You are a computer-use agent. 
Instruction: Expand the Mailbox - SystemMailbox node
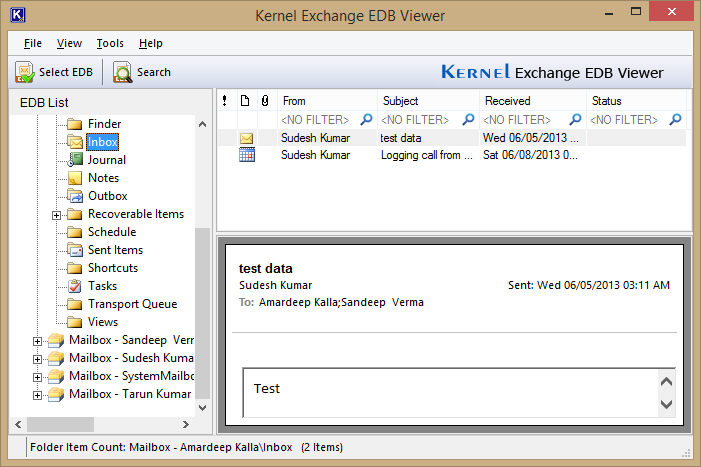38,377
